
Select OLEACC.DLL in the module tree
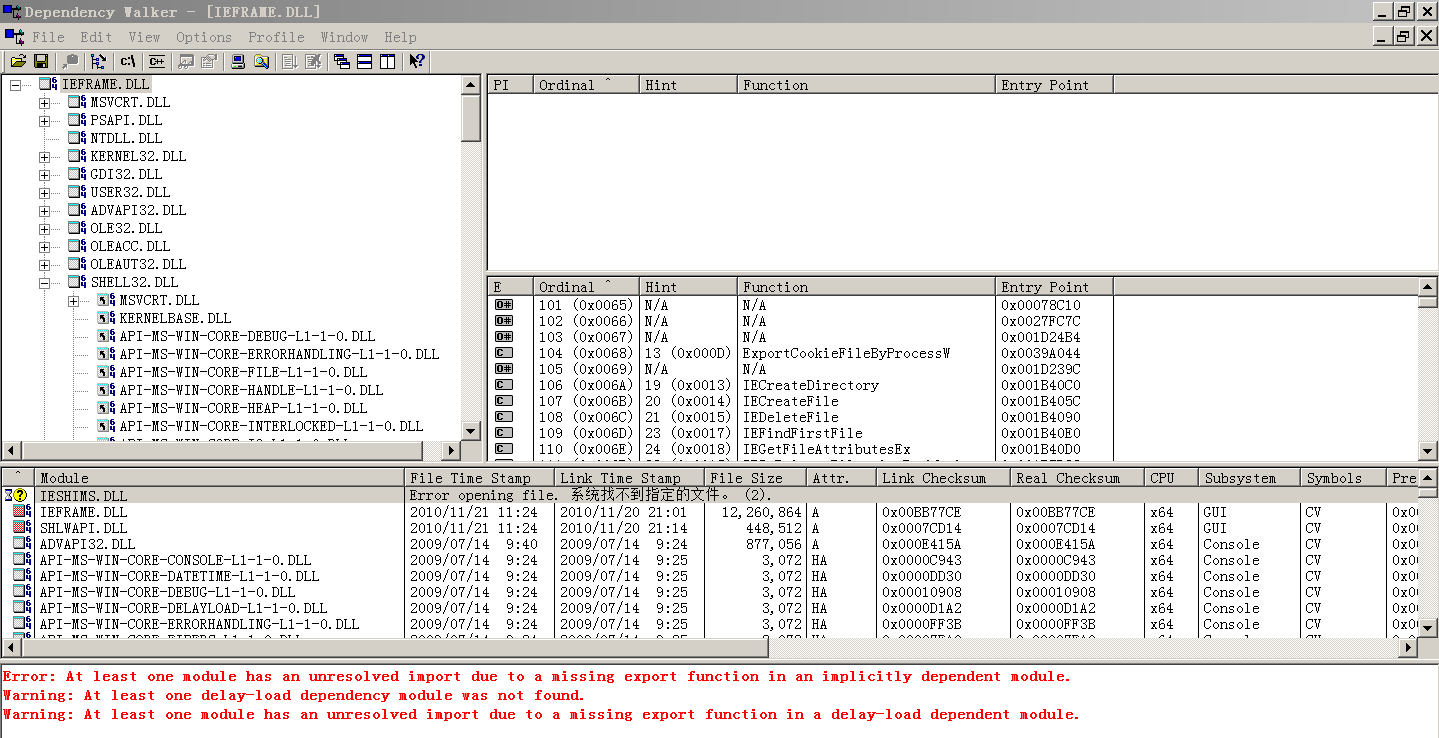click(x=130, y=246)
